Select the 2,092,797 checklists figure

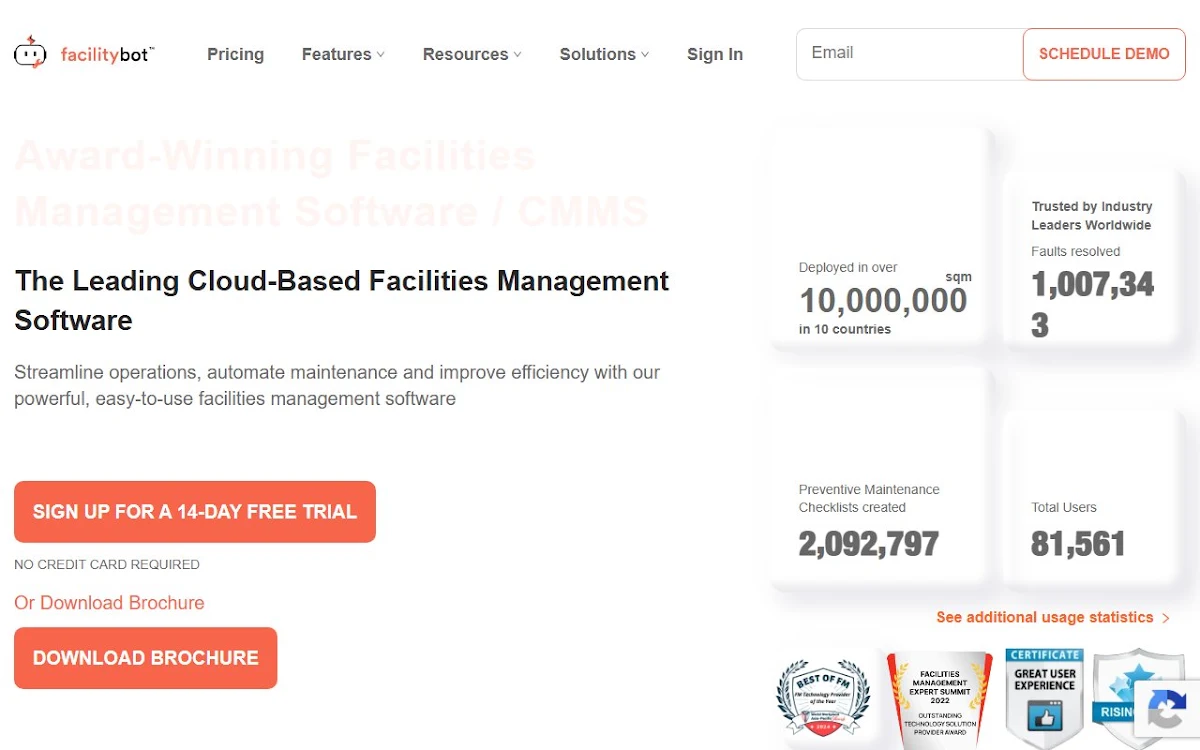pos(869,543)
